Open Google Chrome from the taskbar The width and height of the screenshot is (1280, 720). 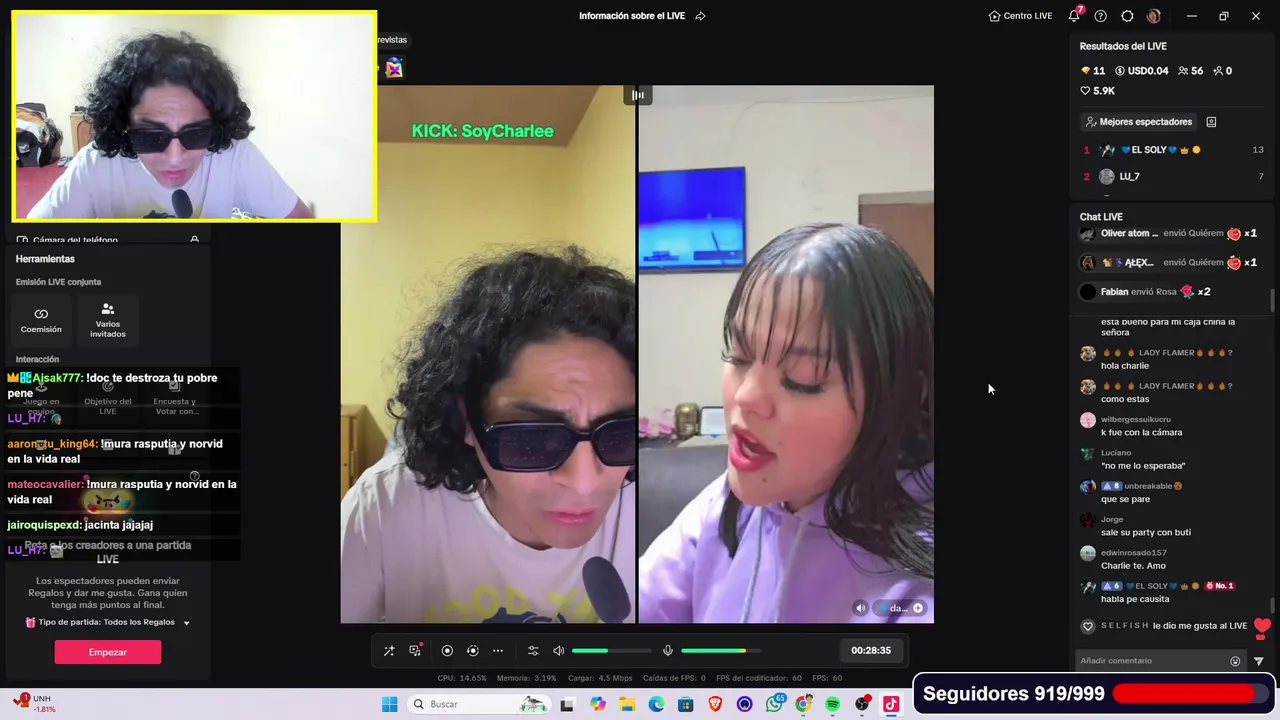[803, 704]
